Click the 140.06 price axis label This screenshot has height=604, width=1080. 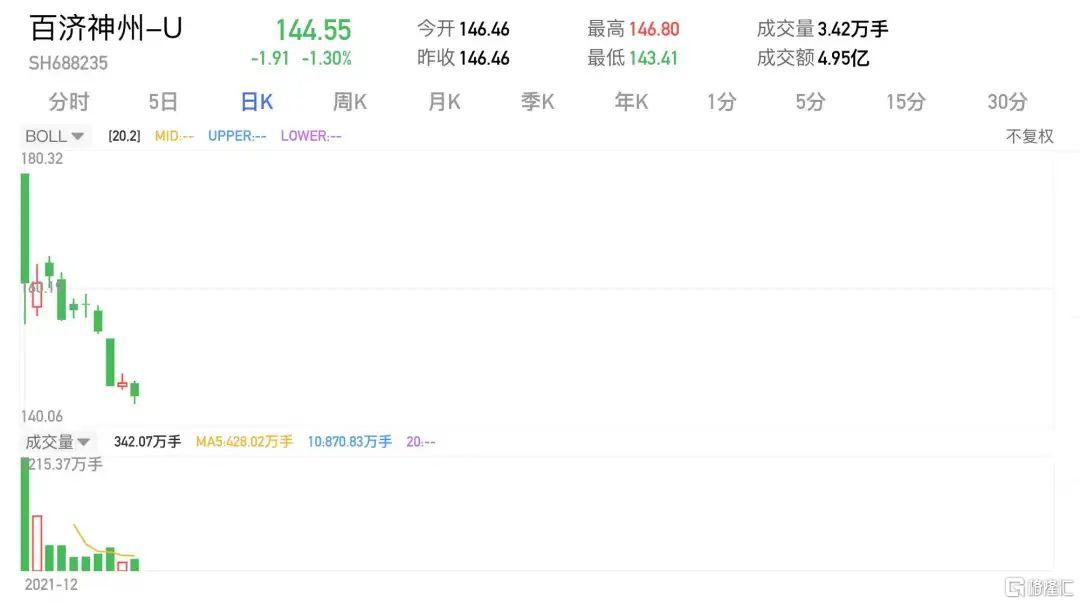(42, 416)
